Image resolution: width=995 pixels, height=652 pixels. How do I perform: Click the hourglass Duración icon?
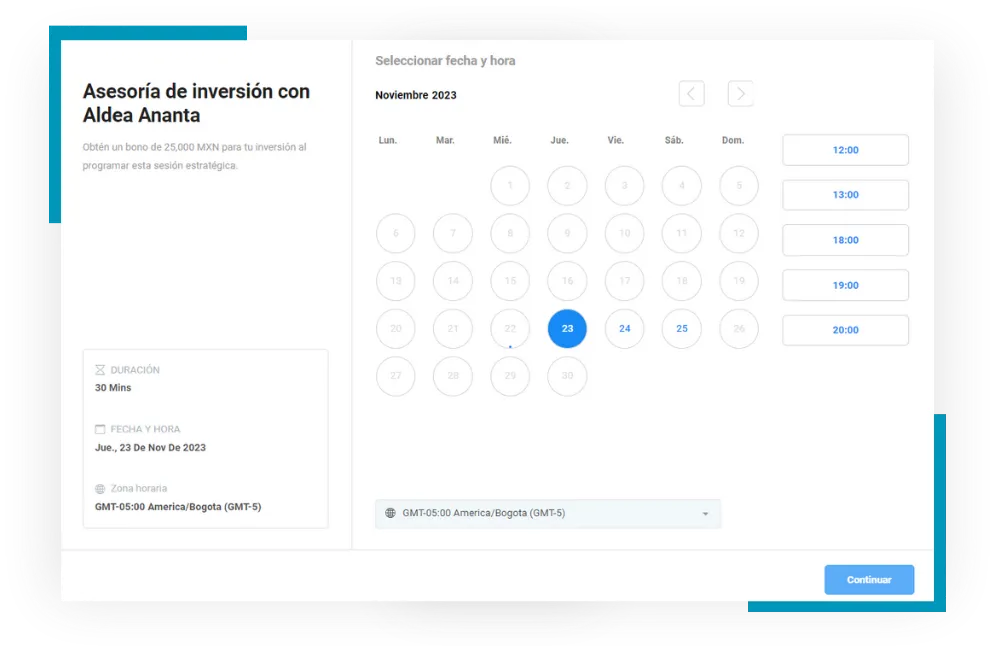pos(100,369)
